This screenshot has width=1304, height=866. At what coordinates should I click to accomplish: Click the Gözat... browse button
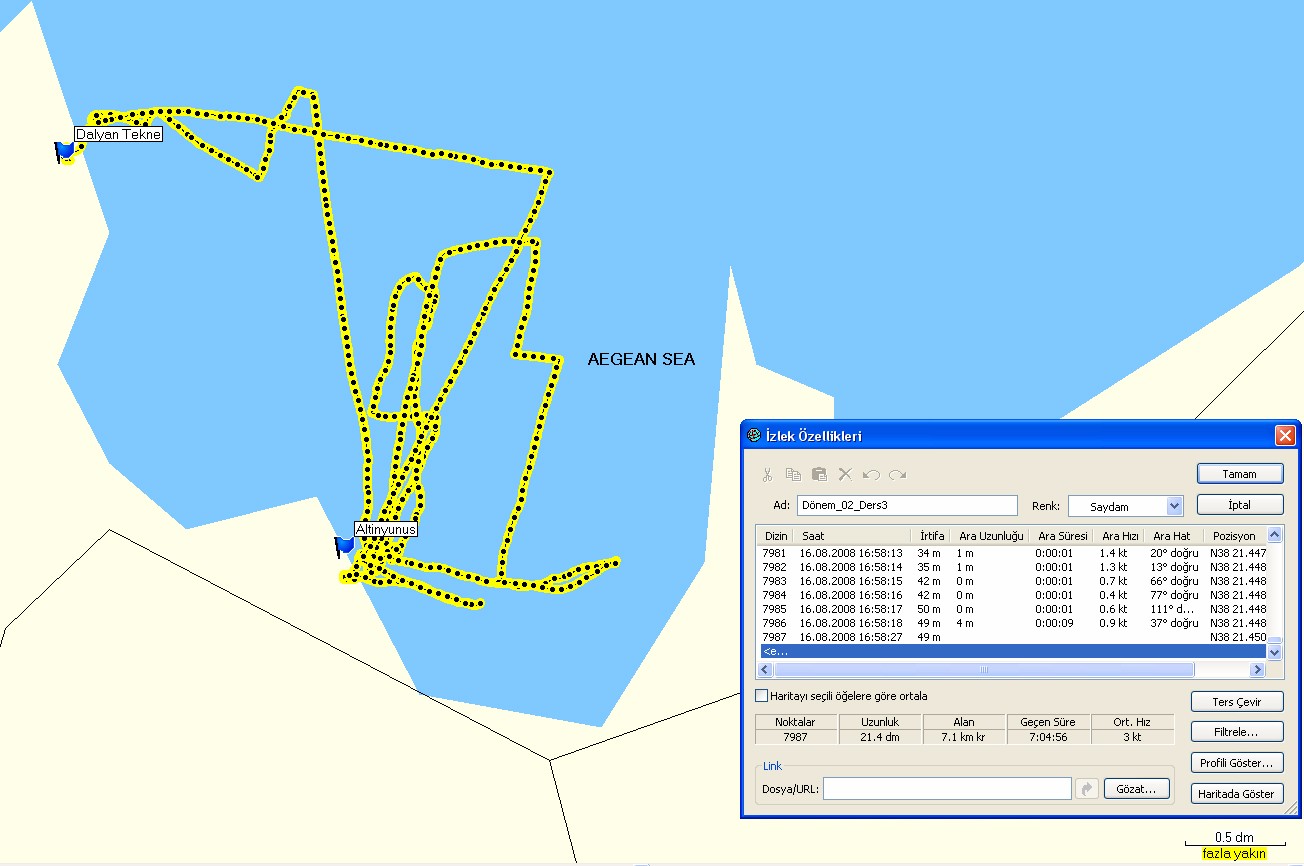pyautogui.click(x=1137, y=789)
